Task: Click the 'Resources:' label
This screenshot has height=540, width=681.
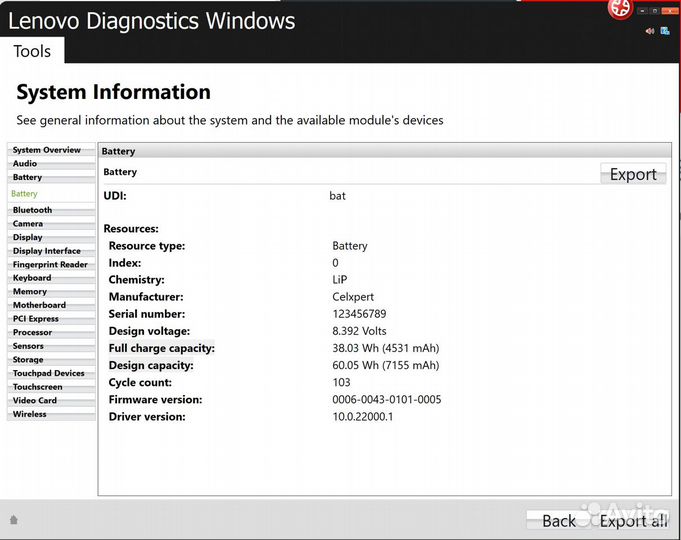Action: click(x=131, y=229)
